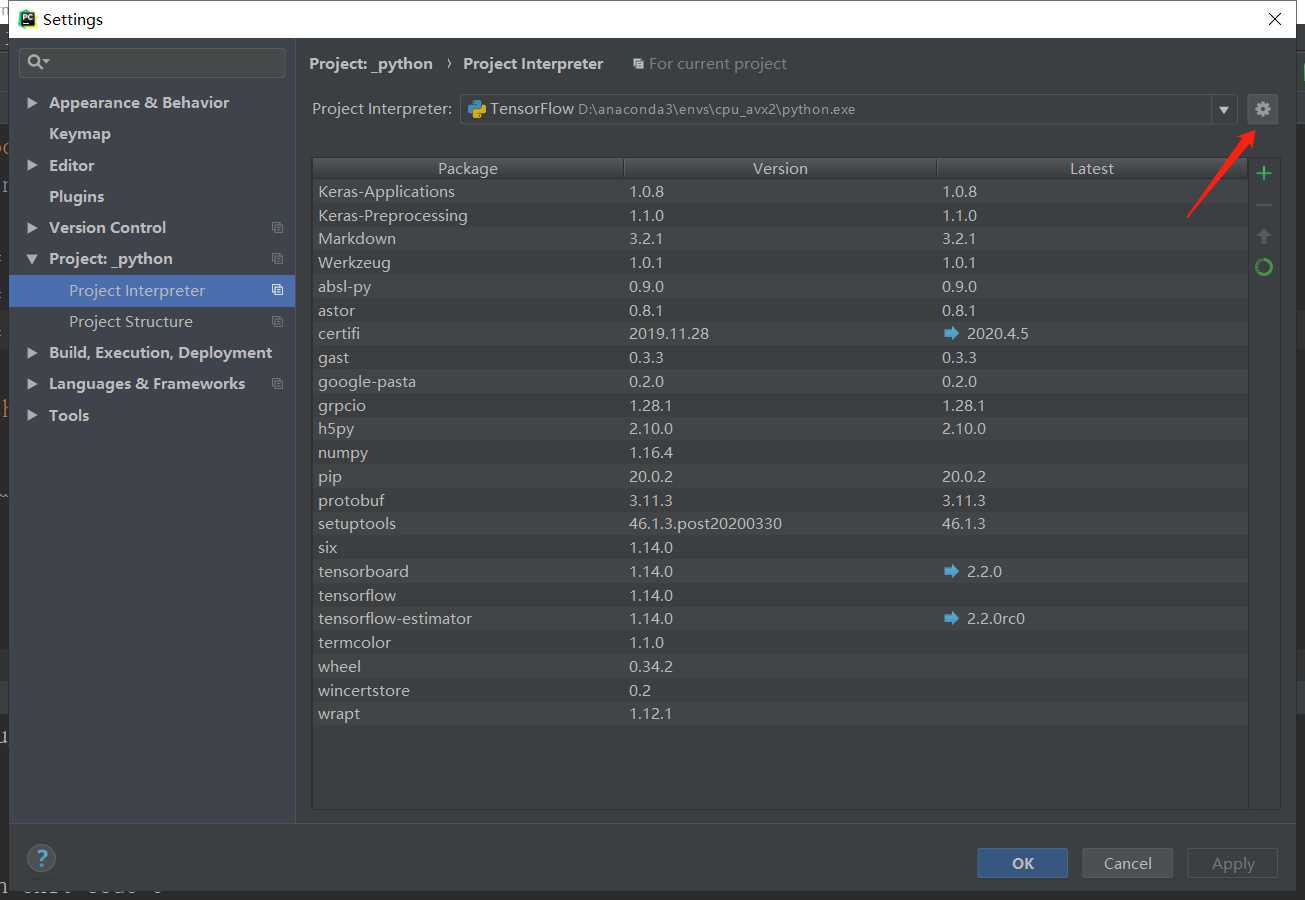1305x900 pixels.
Task: Select the tensorflow package name
Action: (x=357, y=595)
